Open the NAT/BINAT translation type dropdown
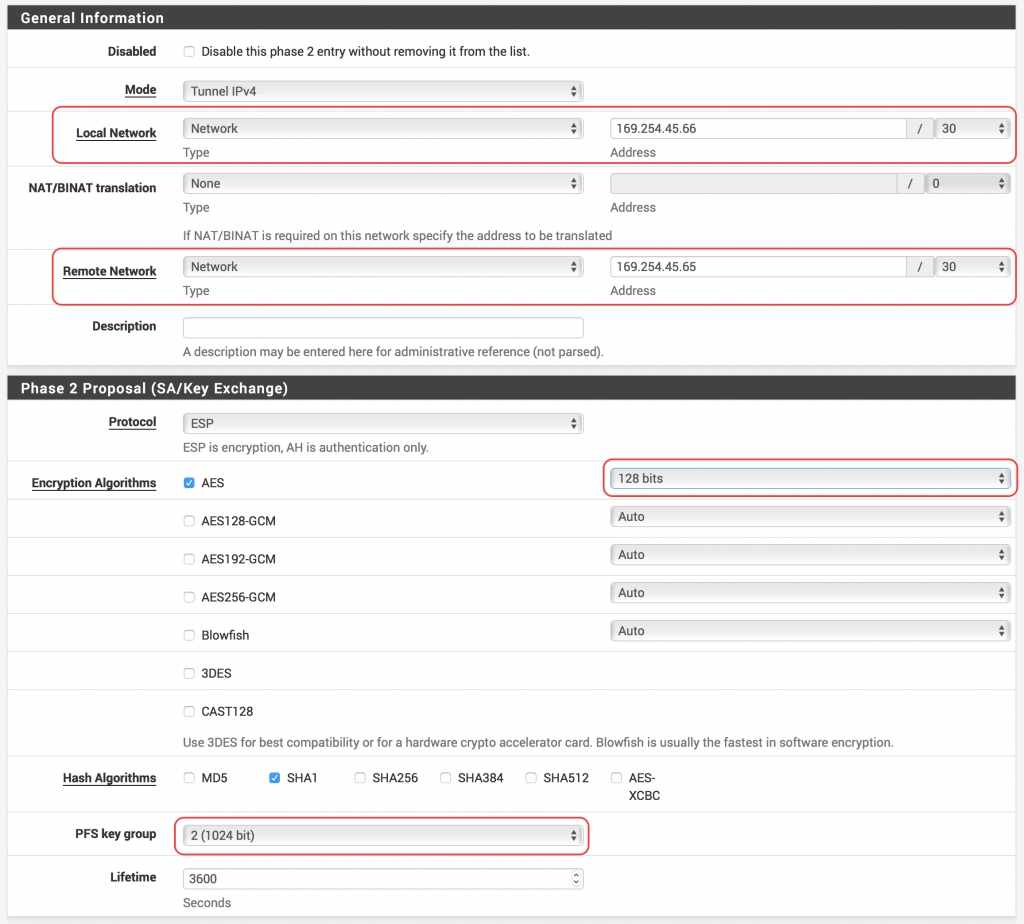 tap(382, 184)
